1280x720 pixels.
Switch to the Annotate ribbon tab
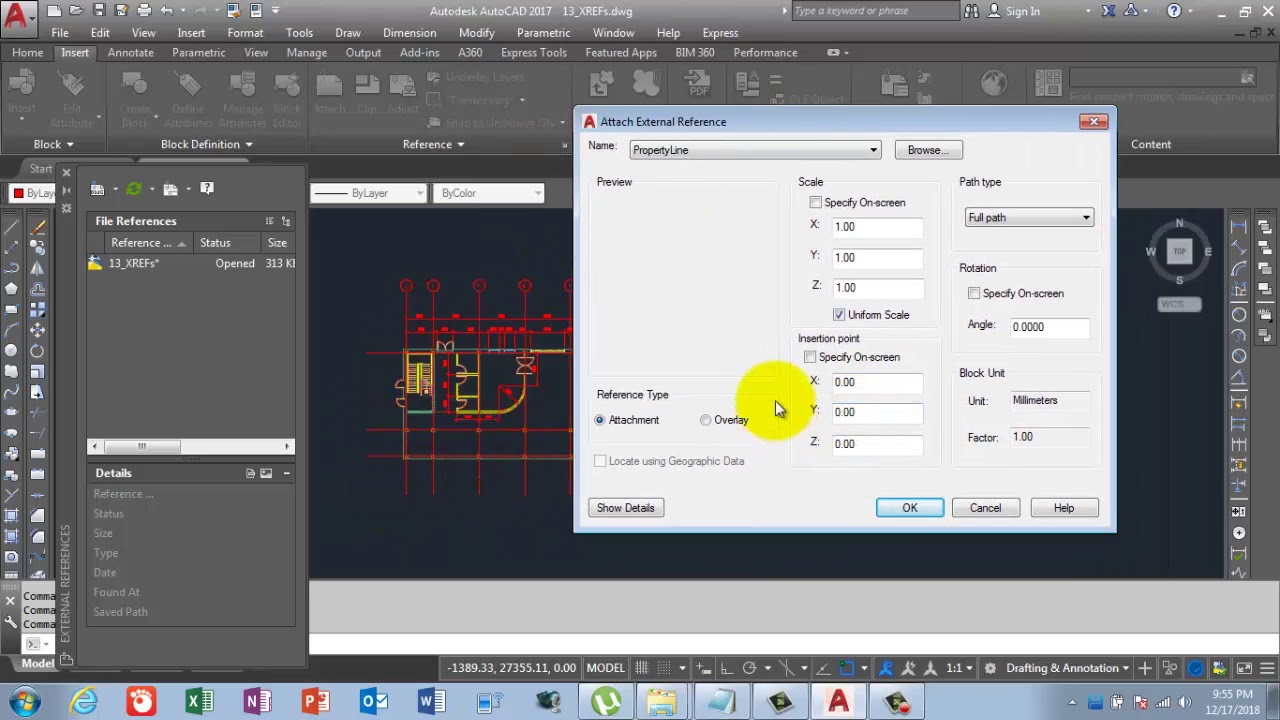point(130,53)
